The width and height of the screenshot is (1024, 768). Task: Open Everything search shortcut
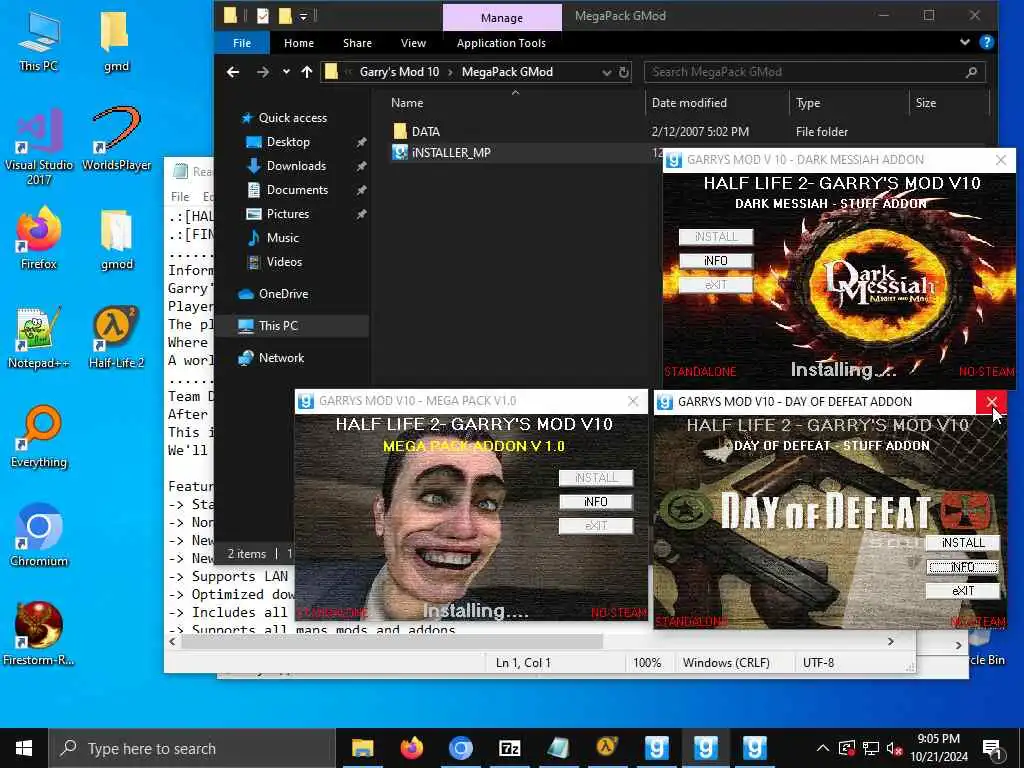[39, 437]
